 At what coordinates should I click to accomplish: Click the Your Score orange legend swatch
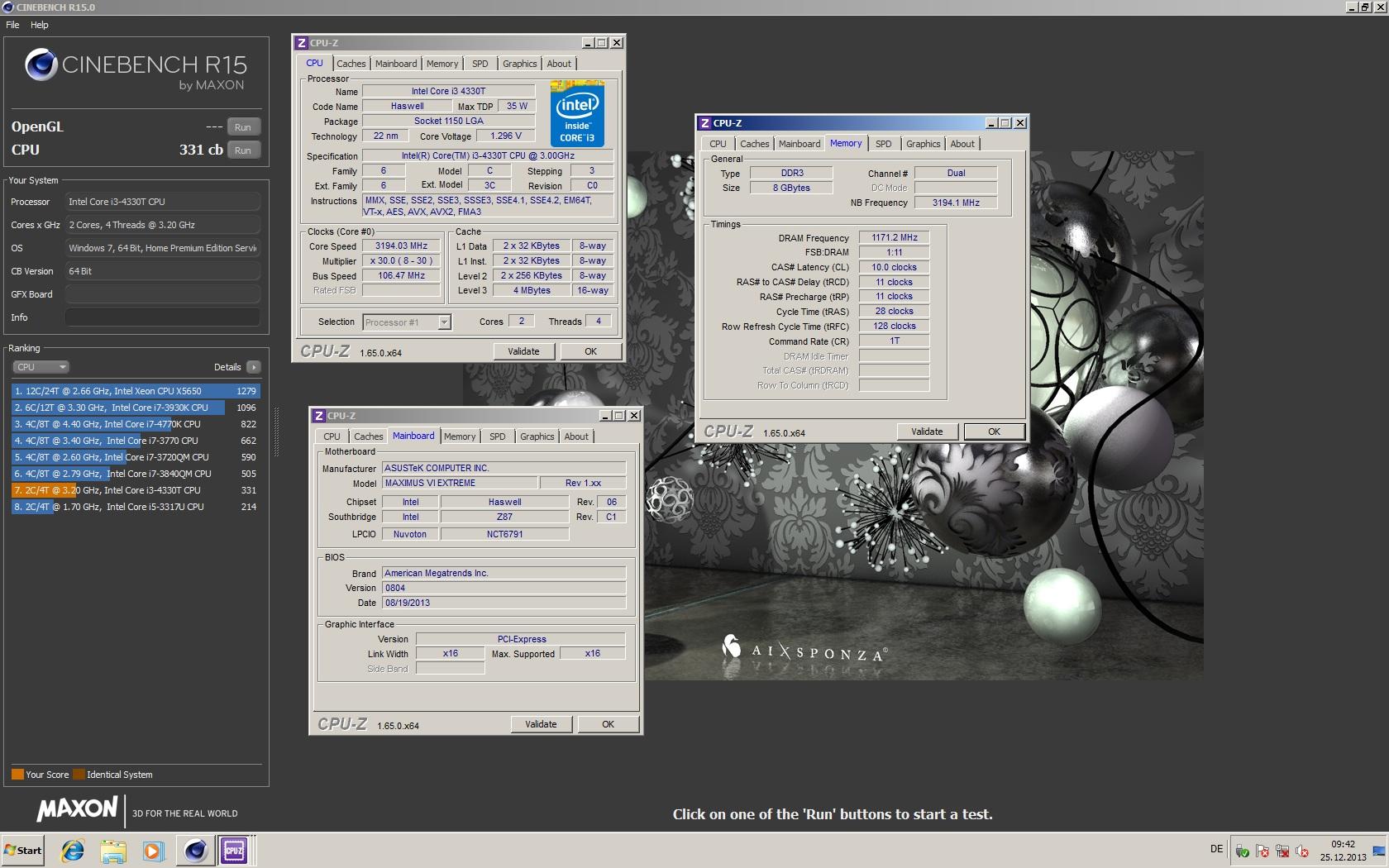coord(17,775)
